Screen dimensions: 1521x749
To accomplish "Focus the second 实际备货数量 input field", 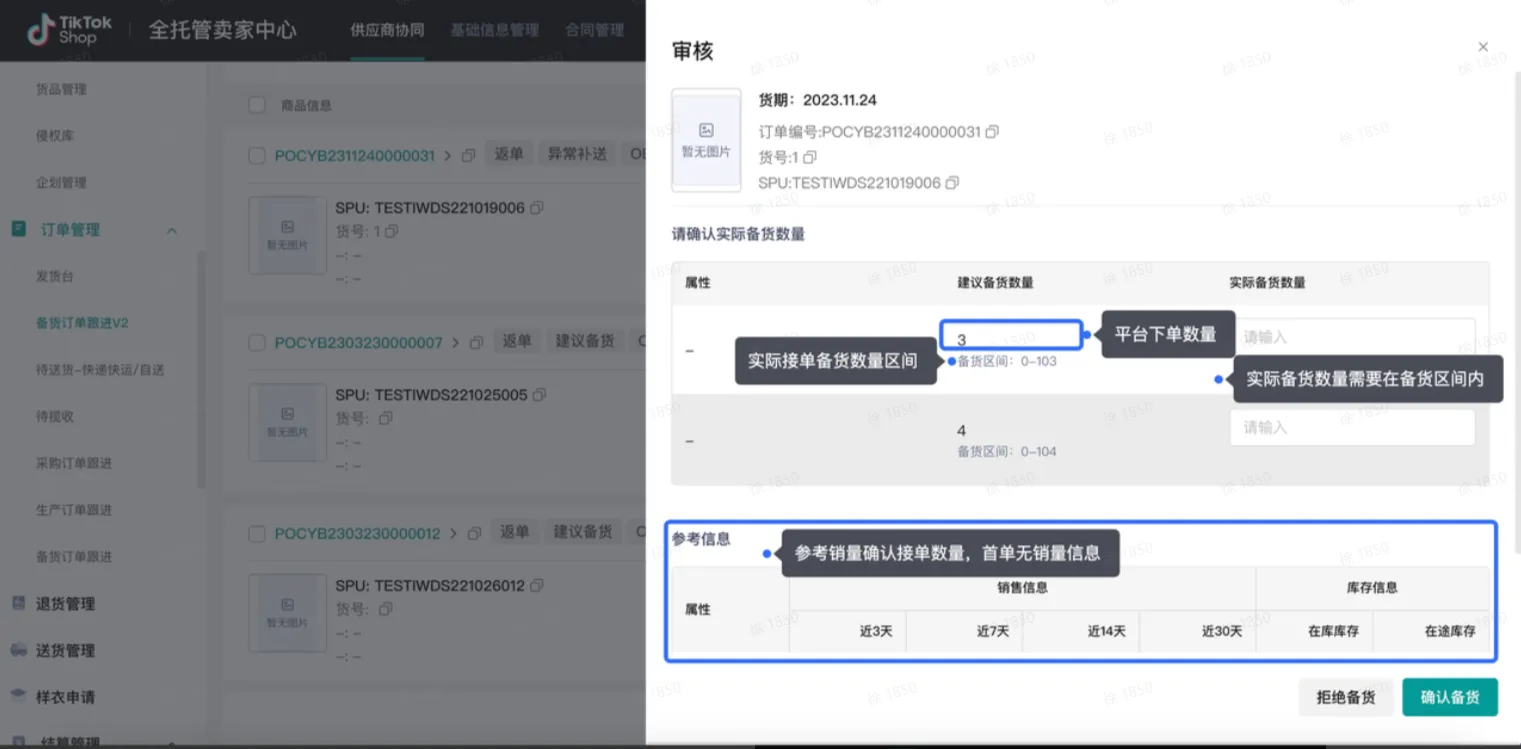I will pyautogui.click(x=1352, y=427).
